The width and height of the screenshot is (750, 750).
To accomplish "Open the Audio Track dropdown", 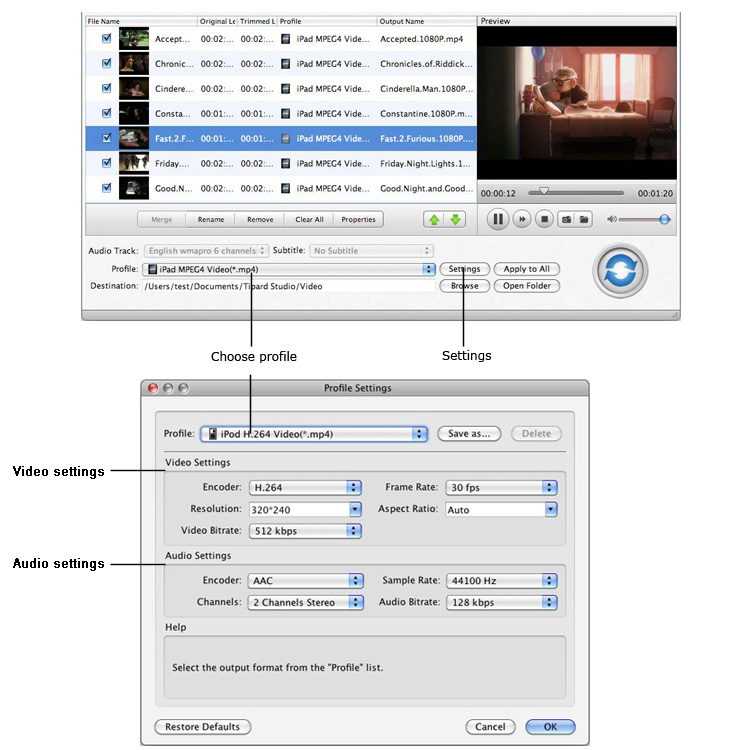I will [206, 251].
